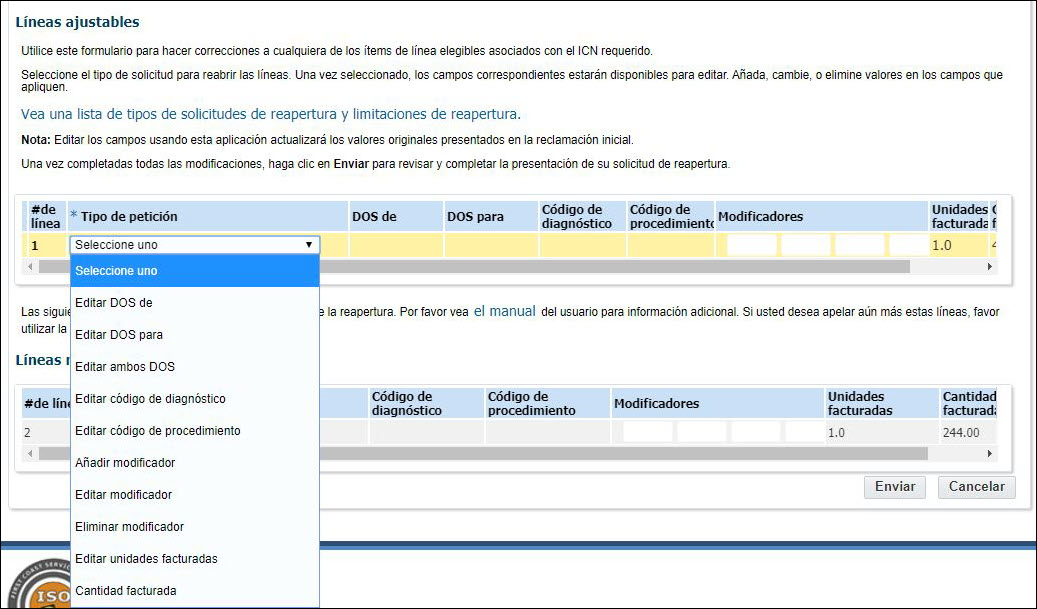Click the 244.00 amount in line 2

tap(961, 433)
